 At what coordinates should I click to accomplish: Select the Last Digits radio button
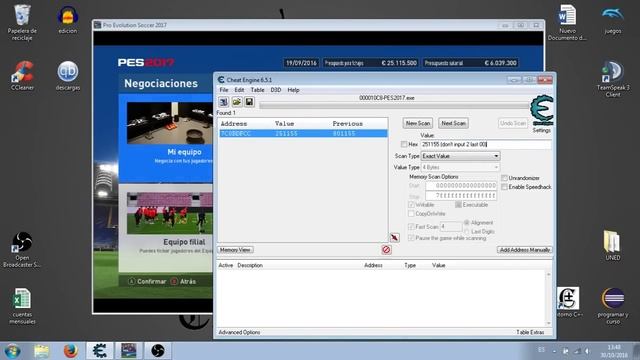[x=467, y=231]
